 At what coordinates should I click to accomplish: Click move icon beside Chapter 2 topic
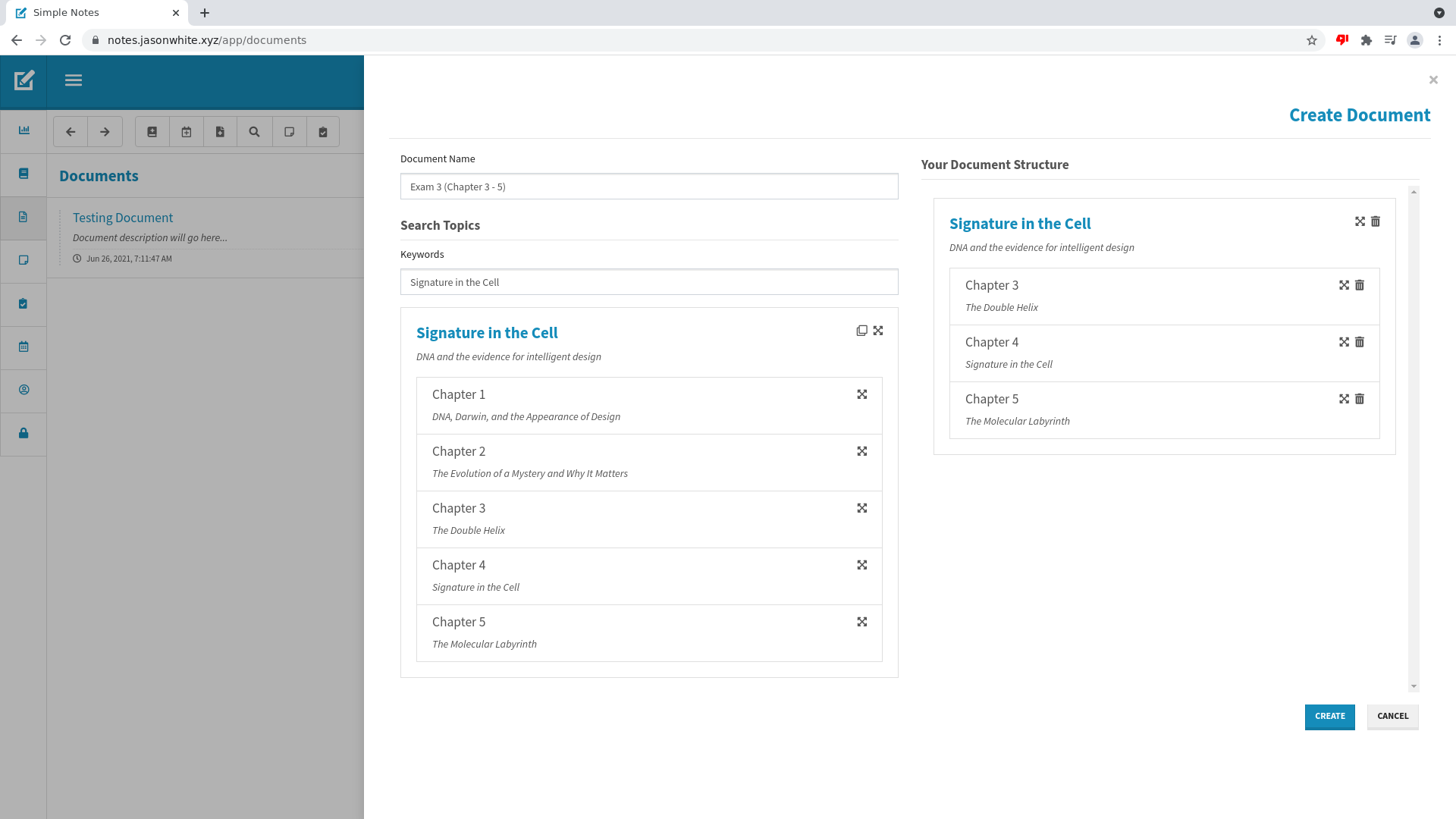point(862,451)
